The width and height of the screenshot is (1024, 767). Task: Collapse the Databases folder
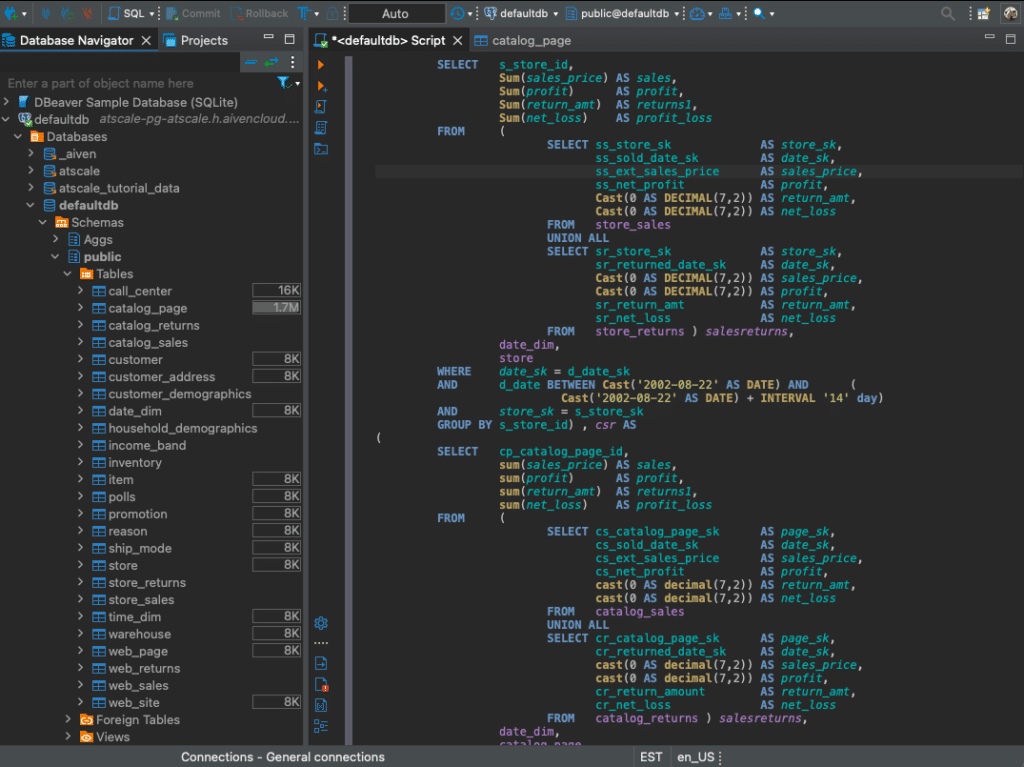pos(18,137)
